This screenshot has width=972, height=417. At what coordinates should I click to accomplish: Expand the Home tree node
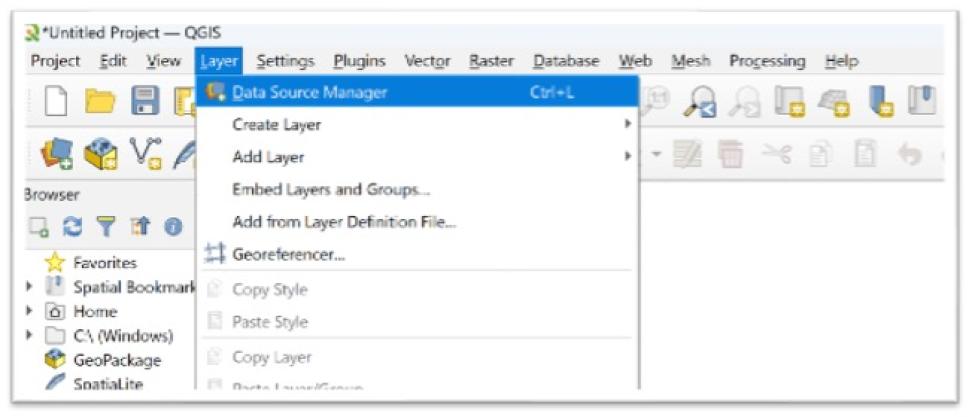point(29,311)
